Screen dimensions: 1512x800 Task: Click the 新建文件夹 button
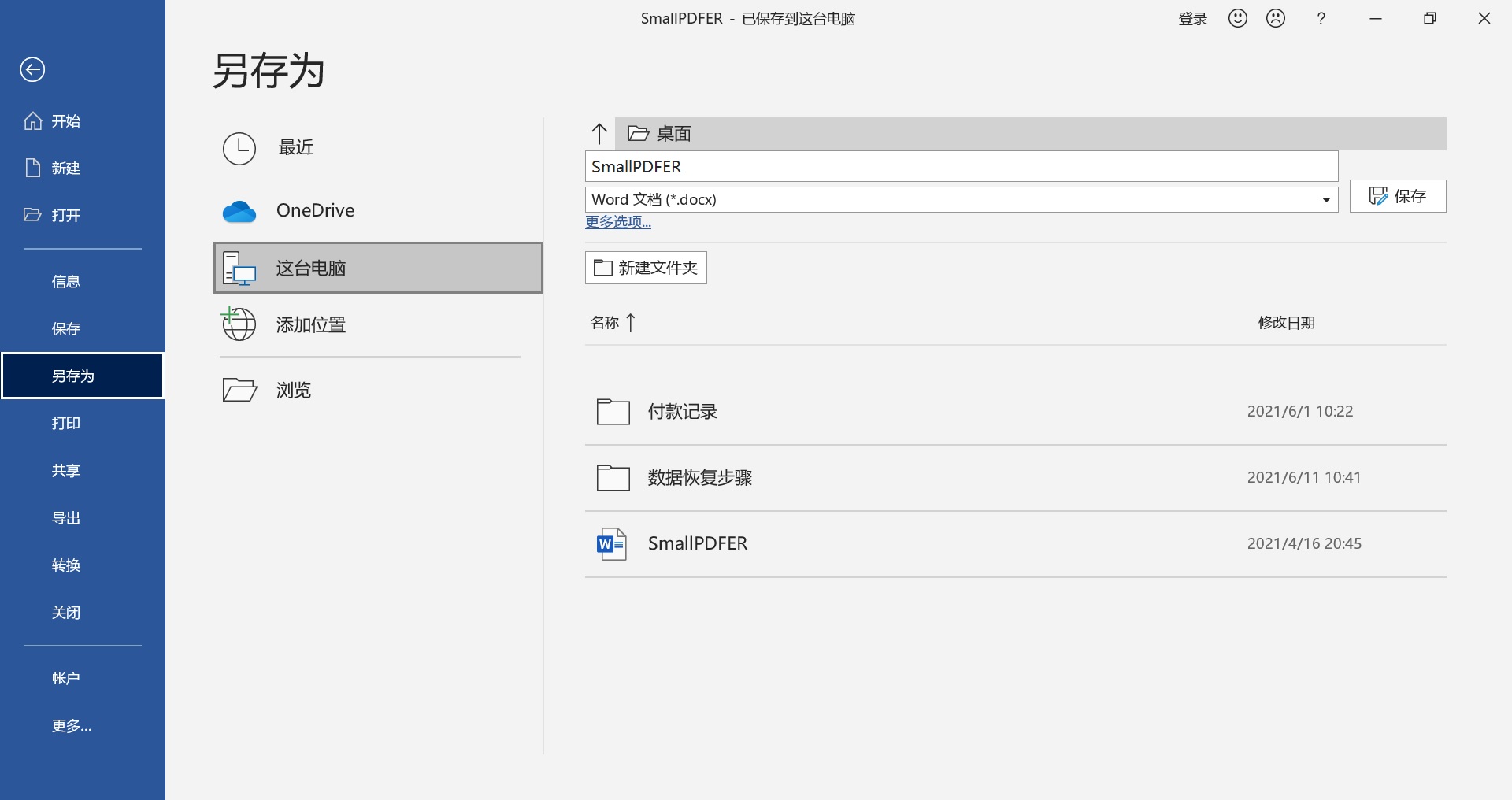(x=646, y=268)
